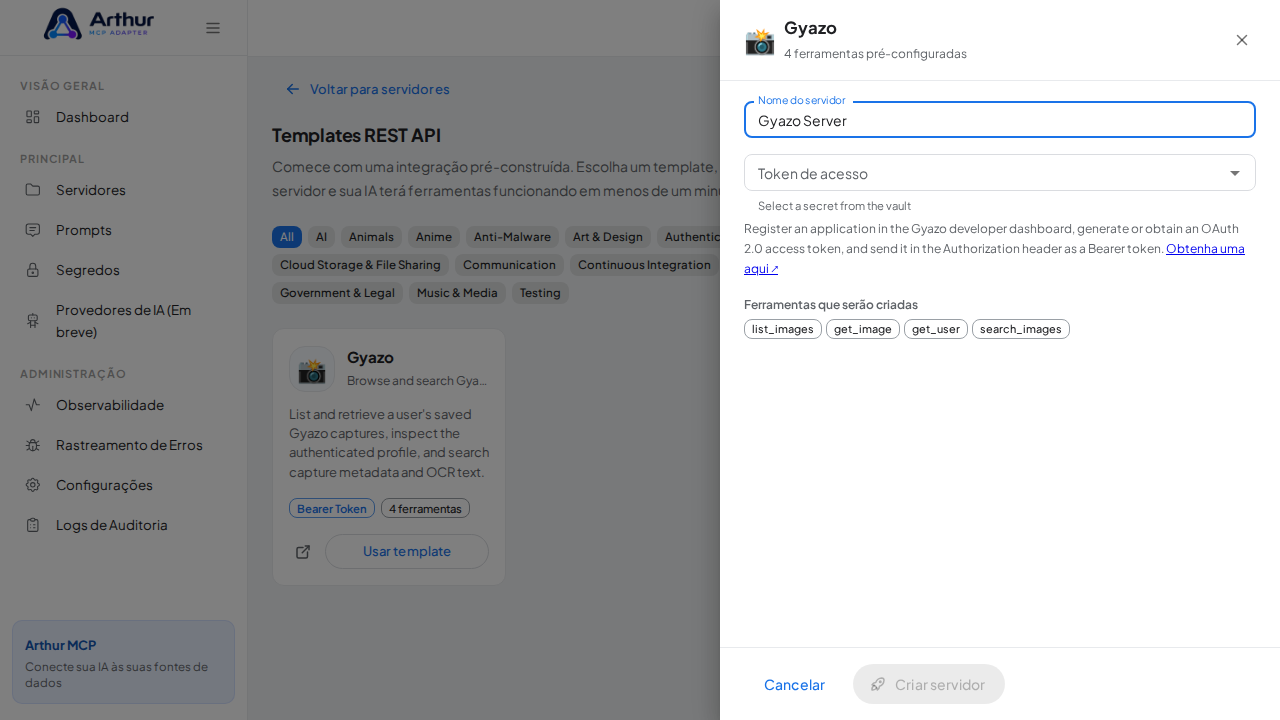Open Observabilidade section
The width and height of the screenshot is (1280, 720).
[x=123, y=405]
